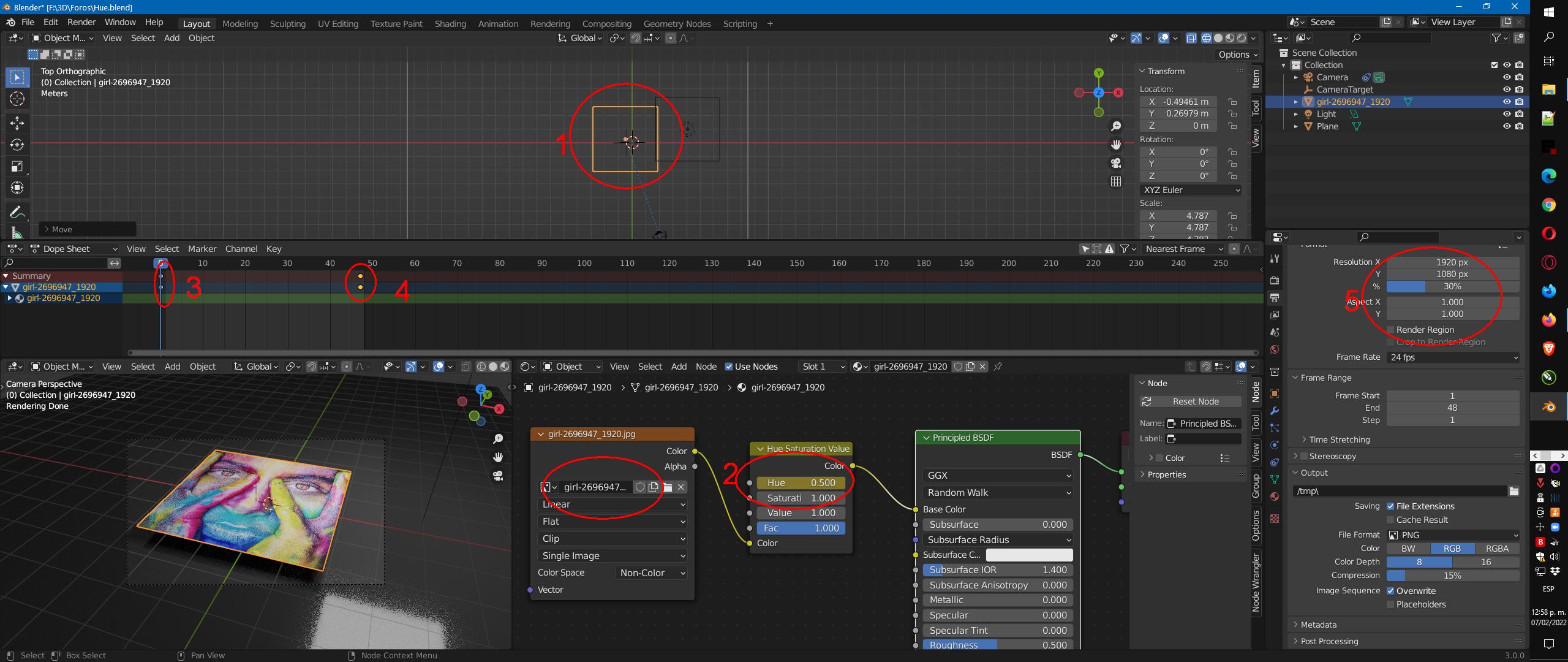Open the Modifier properties wrench tab

click(1275, 410)
